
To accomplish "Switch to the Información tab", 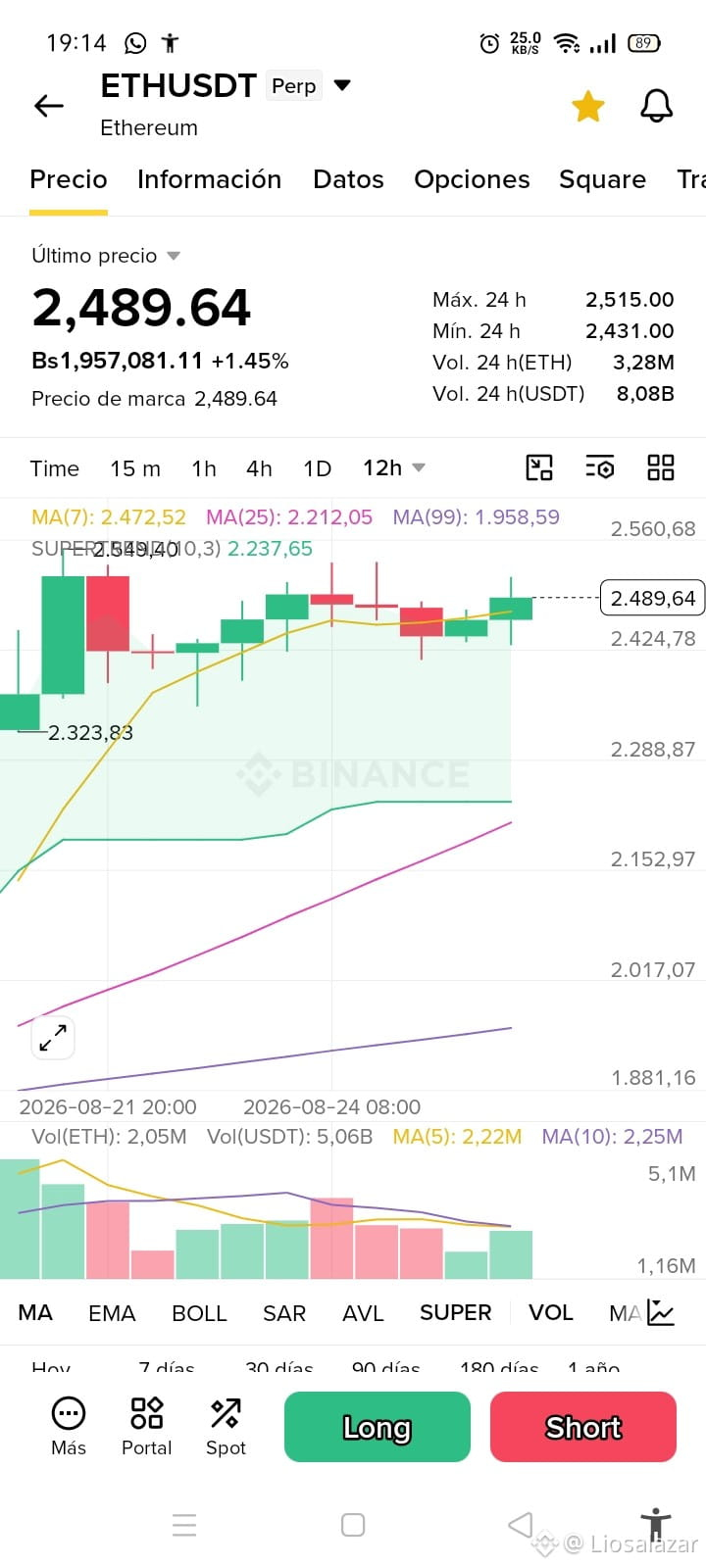I will 209,179.
